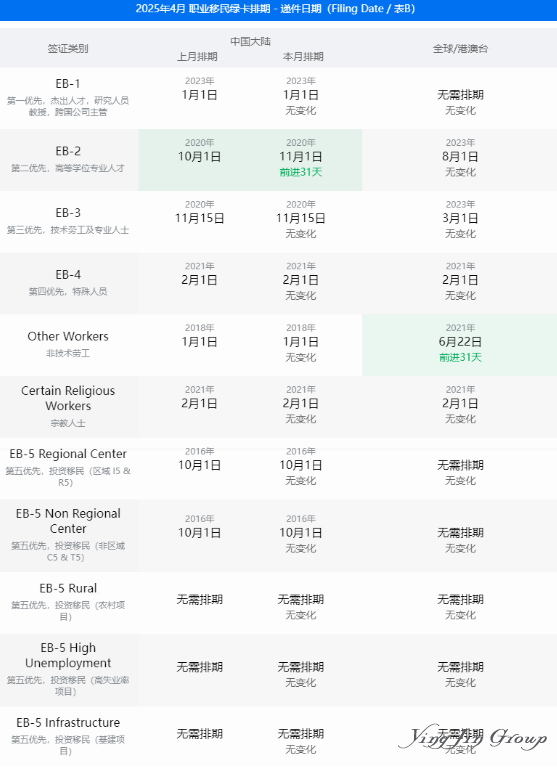Click the EB-5 Regional Center label

point(68,454)
